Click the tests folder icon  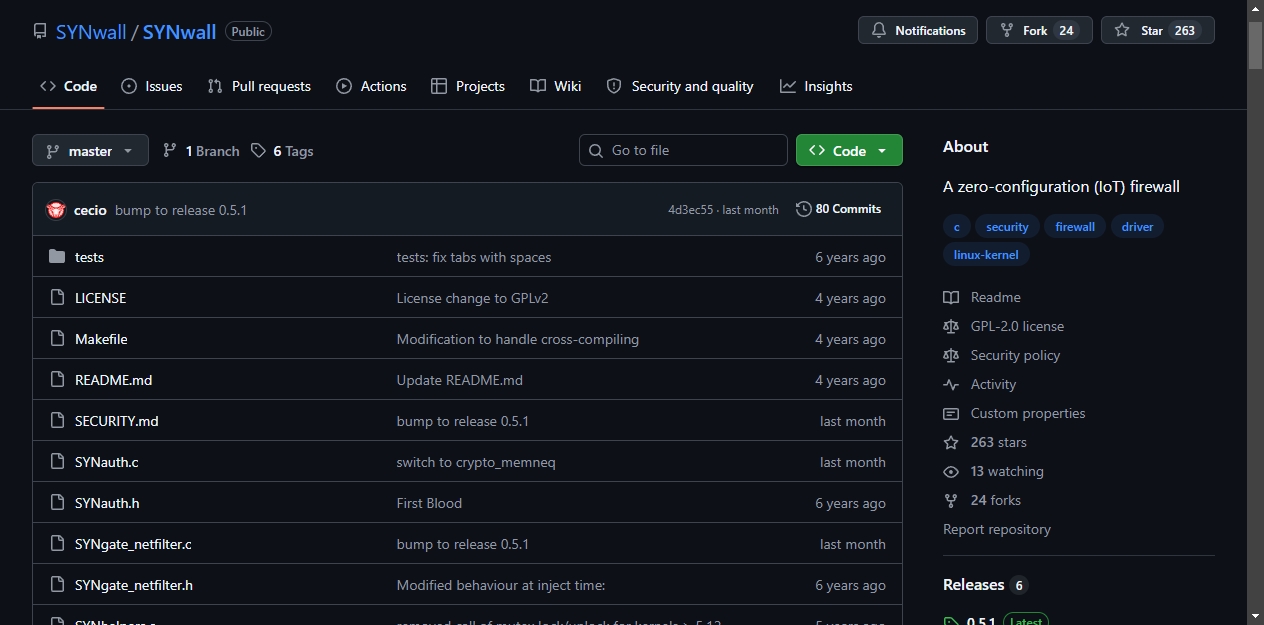tap(57, 257)
